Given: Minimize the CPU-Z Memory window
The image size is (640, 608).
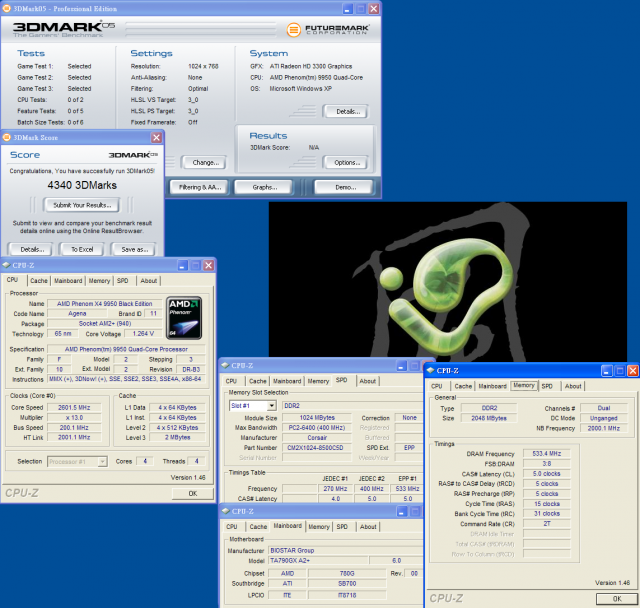Looking at the screenshot, I should [607, 371].
